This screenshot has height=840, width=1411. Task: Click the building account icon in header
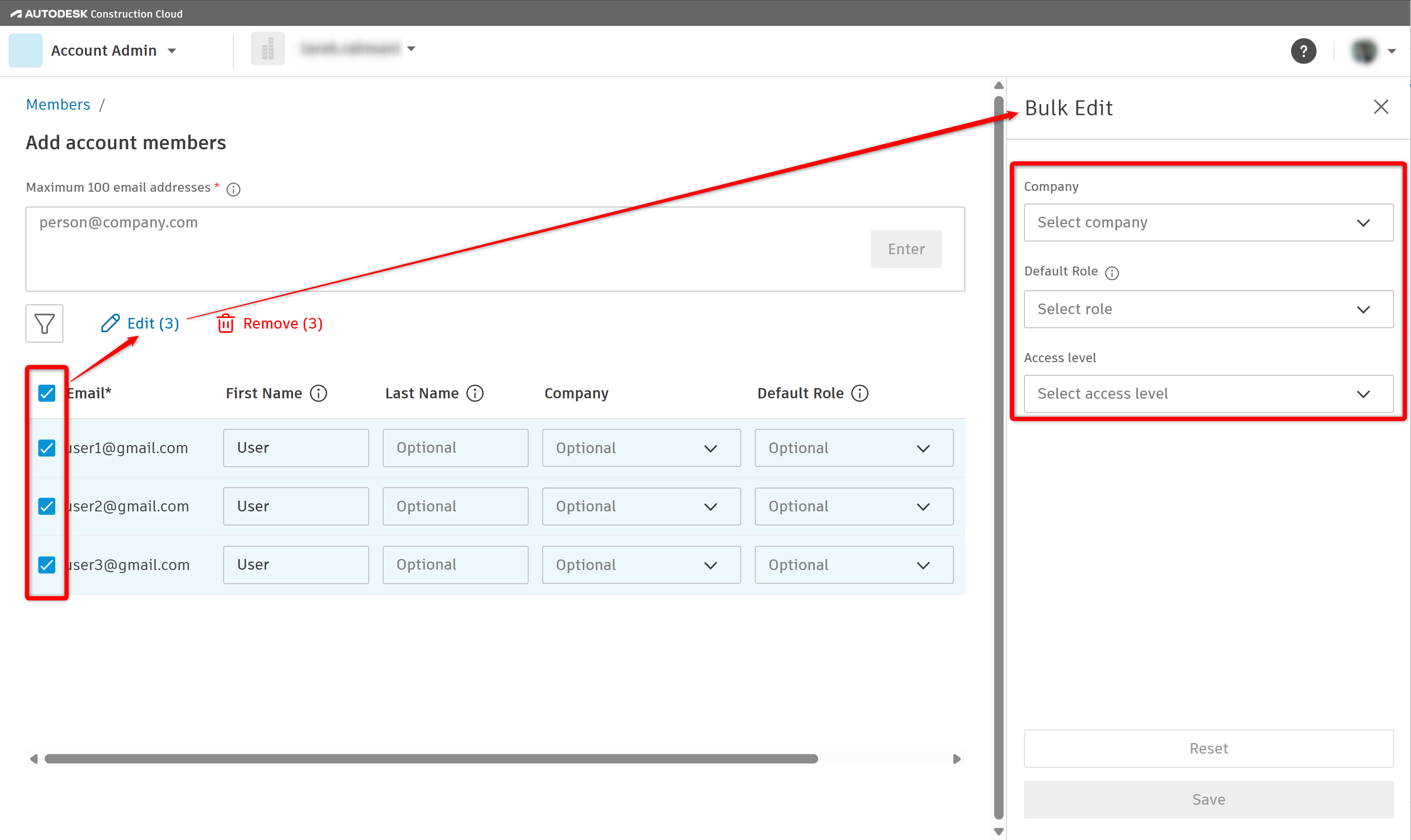[x=268, y=49]
